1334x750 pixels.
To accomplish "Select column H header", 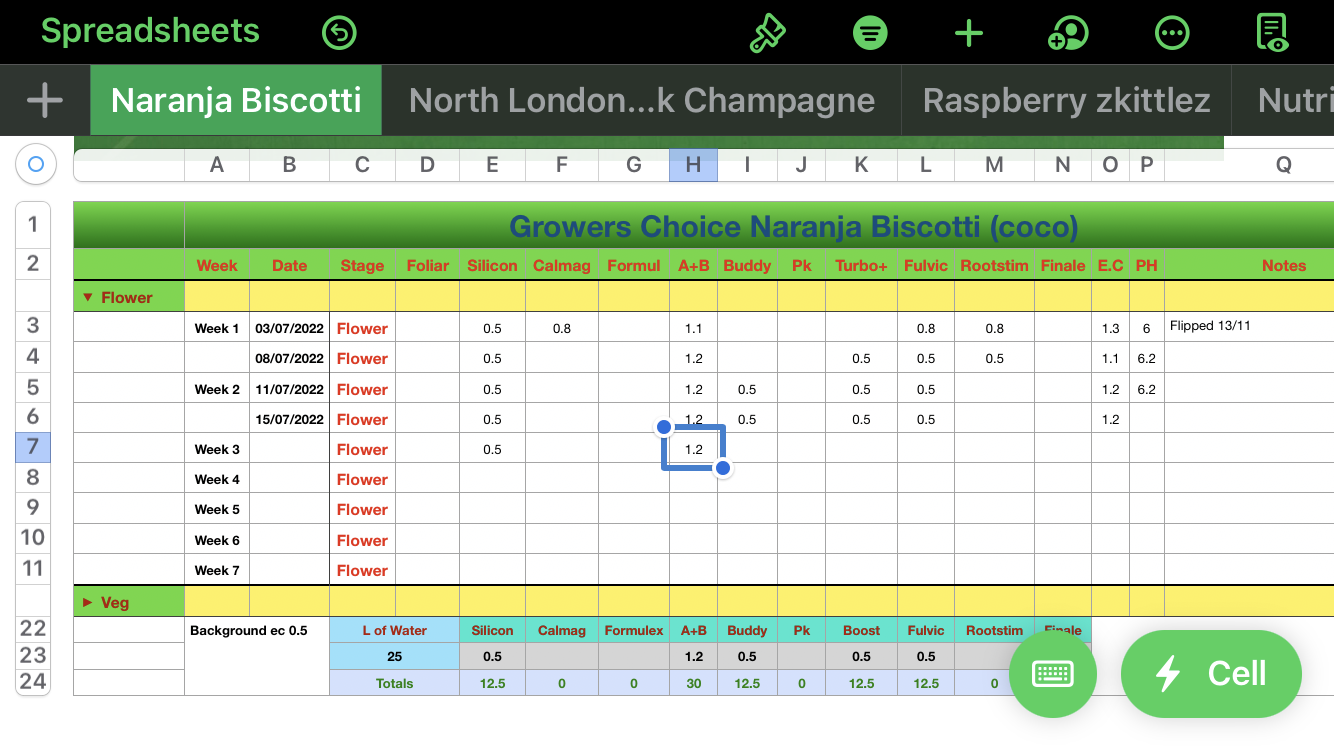I will coord(693,166).
